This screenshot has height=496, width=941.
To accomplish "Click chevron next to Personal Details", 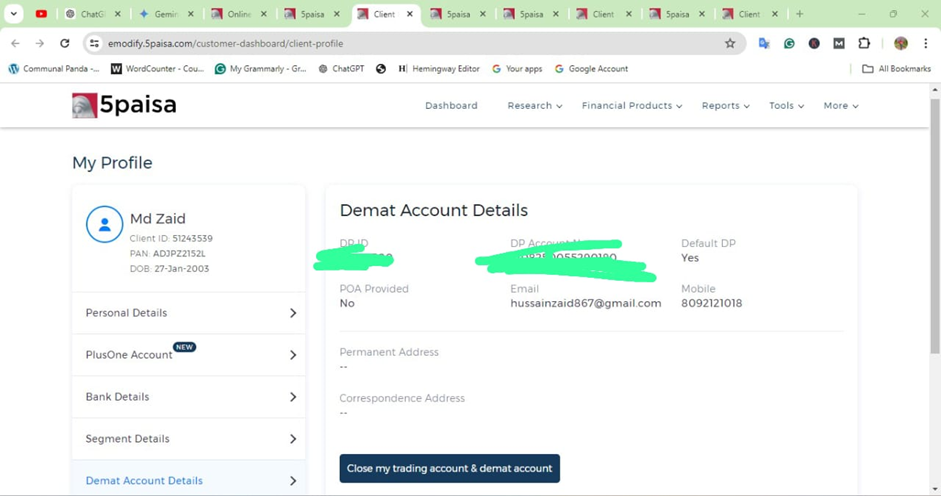I will tap(293, 313).
